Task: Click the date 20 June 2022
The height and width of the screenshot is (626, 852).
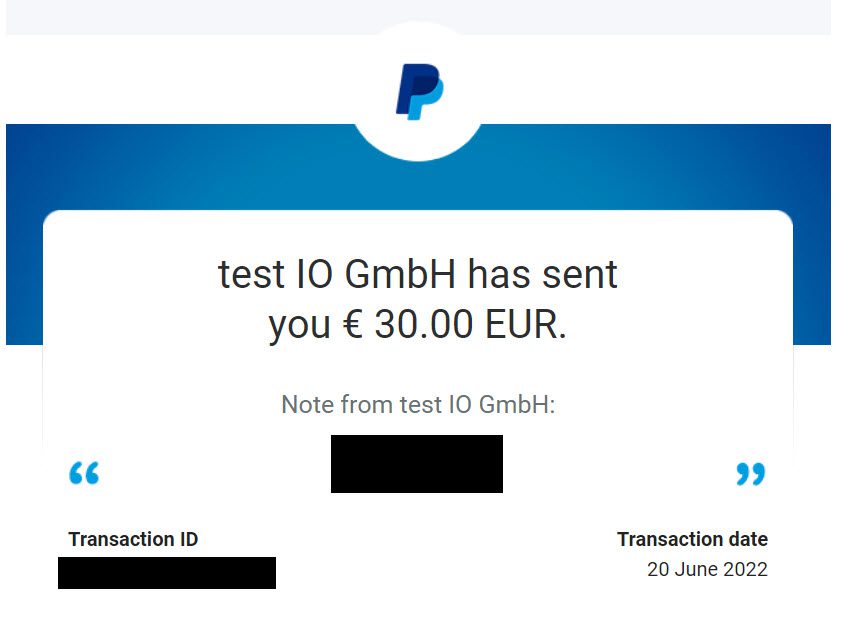Action: pos(707,569)
